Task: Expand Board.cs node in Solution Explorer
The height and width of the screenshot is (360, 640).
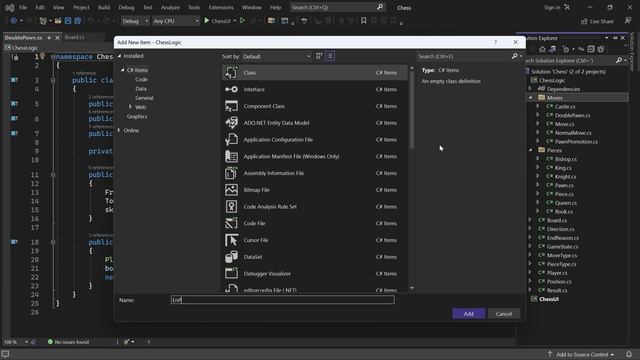Action: (530, 220)
